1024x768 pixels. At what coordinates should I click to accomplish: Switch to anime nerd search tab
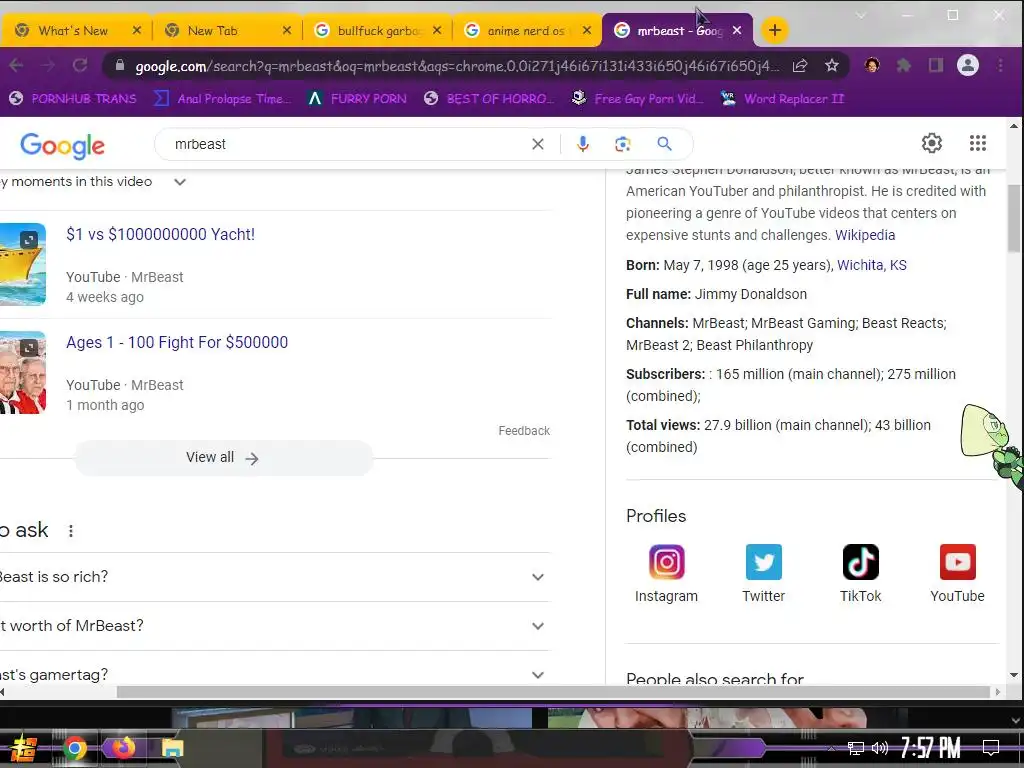pos(526,31)
